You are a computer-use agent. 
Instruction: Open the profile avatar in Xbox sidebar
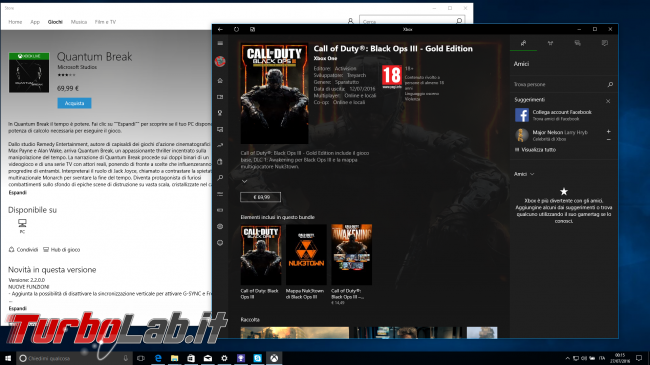[220, 61]
